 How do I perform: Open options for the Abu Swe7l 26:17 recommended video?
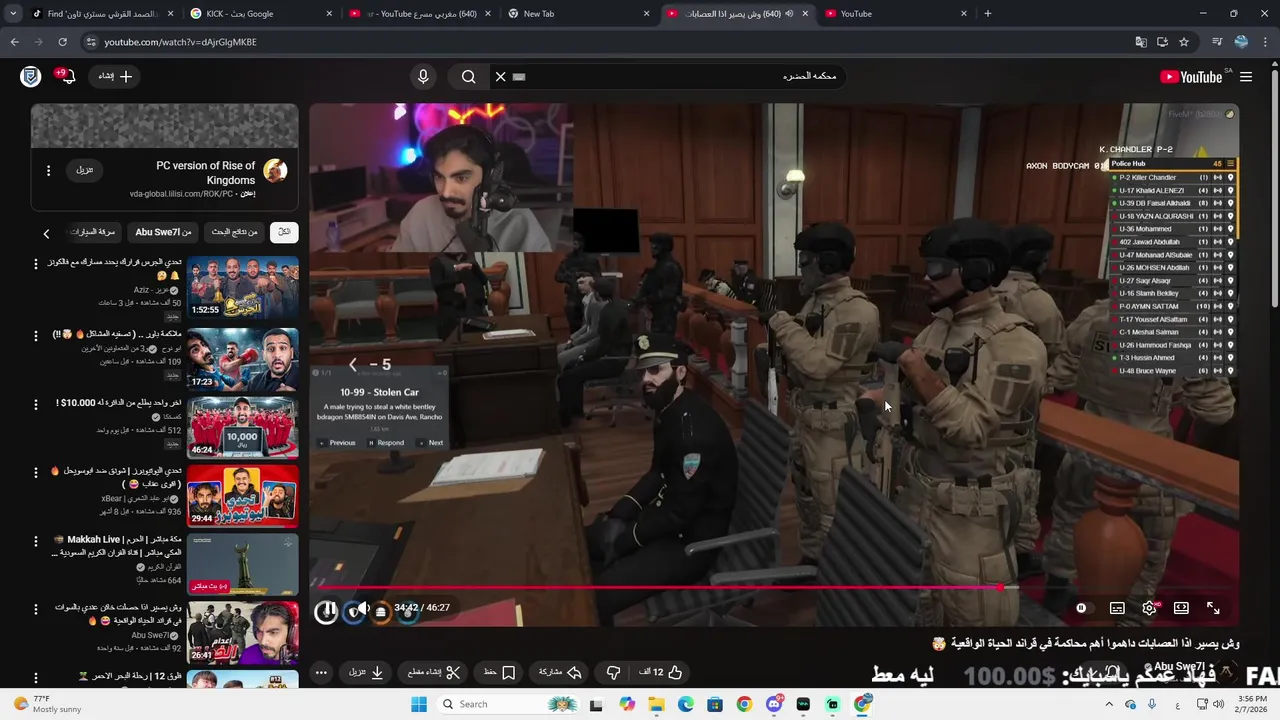[x=36, y=609]
